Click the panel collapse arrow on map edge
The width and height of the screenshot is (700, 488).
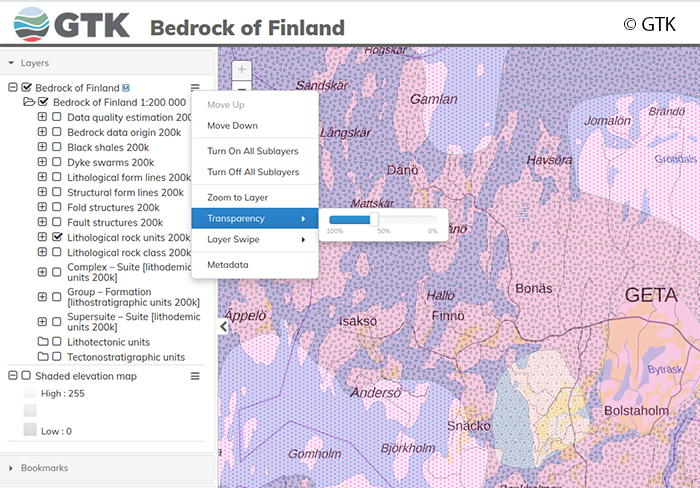[224, 326]
